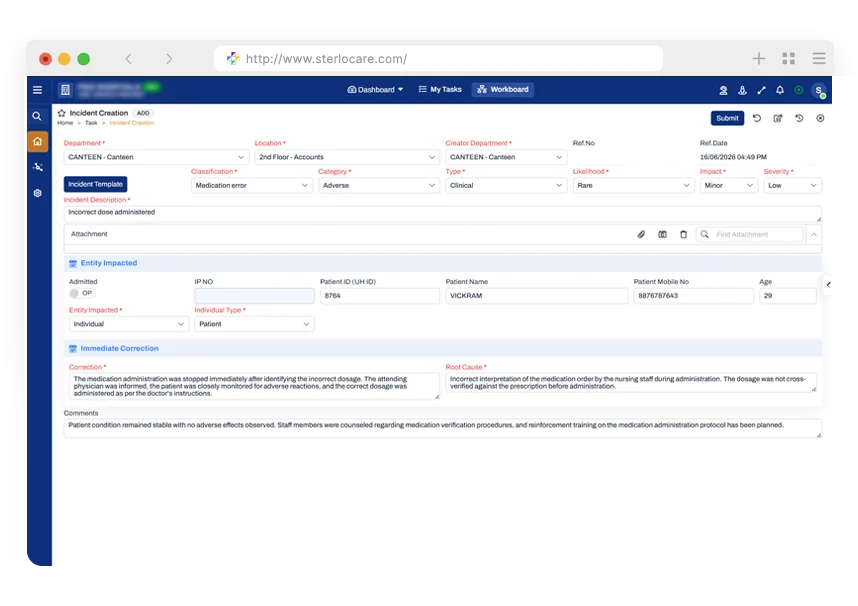Click the history clock icon in the toolbar
Image resolution: width=858 pixels, height=606 pixels.
point(799,118)
